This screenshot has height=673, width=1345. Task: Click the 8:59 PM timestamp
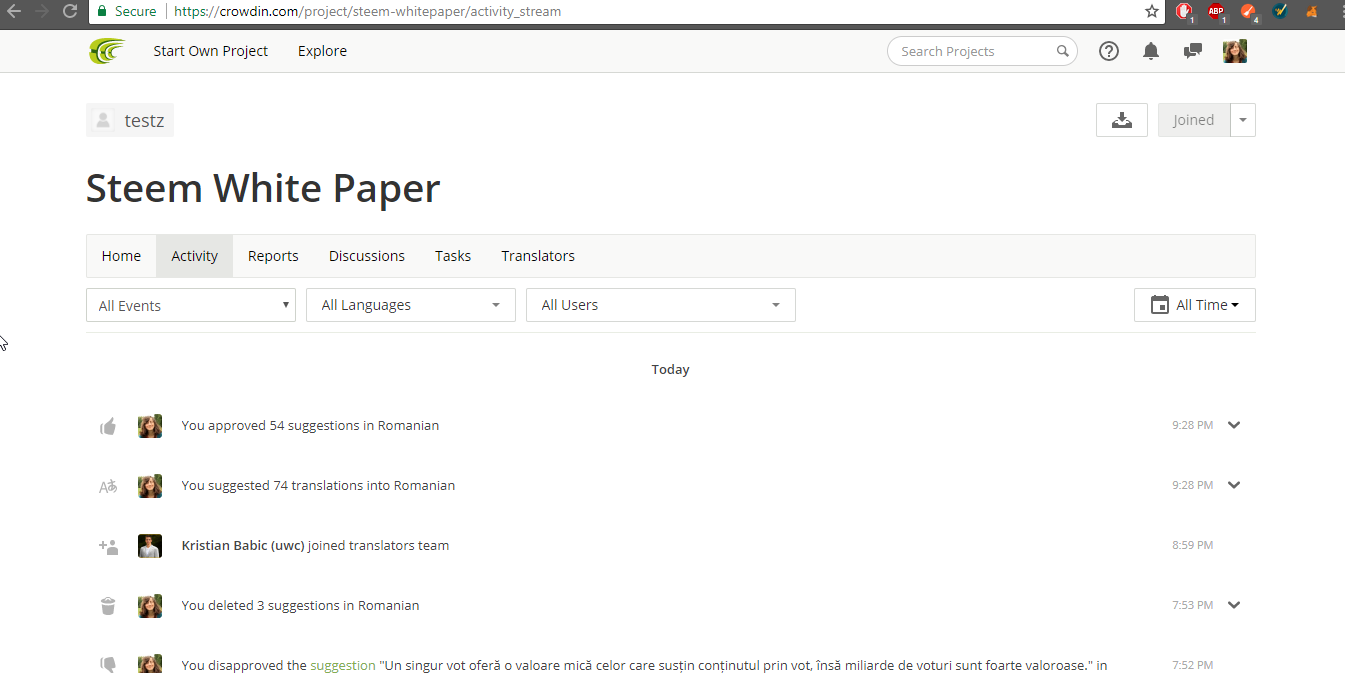[x=1193, y=546]
